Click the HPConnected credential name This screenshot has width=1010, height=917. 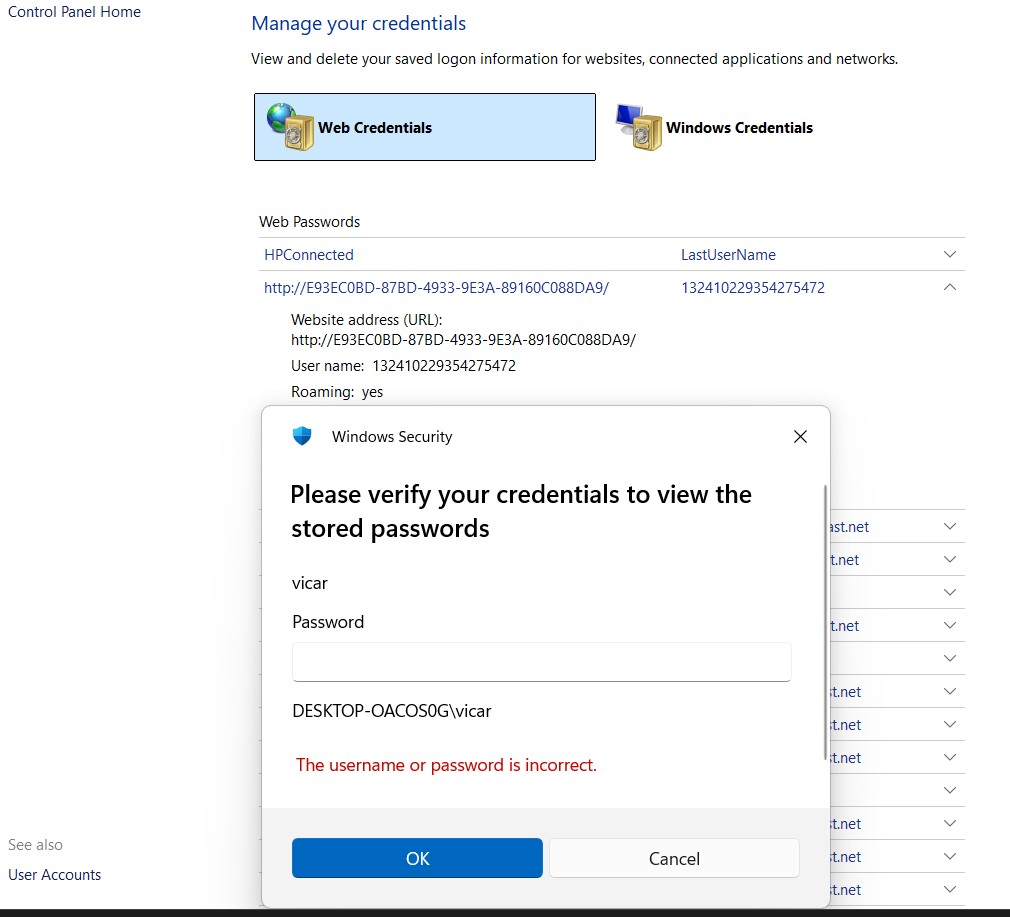(309, 254)
